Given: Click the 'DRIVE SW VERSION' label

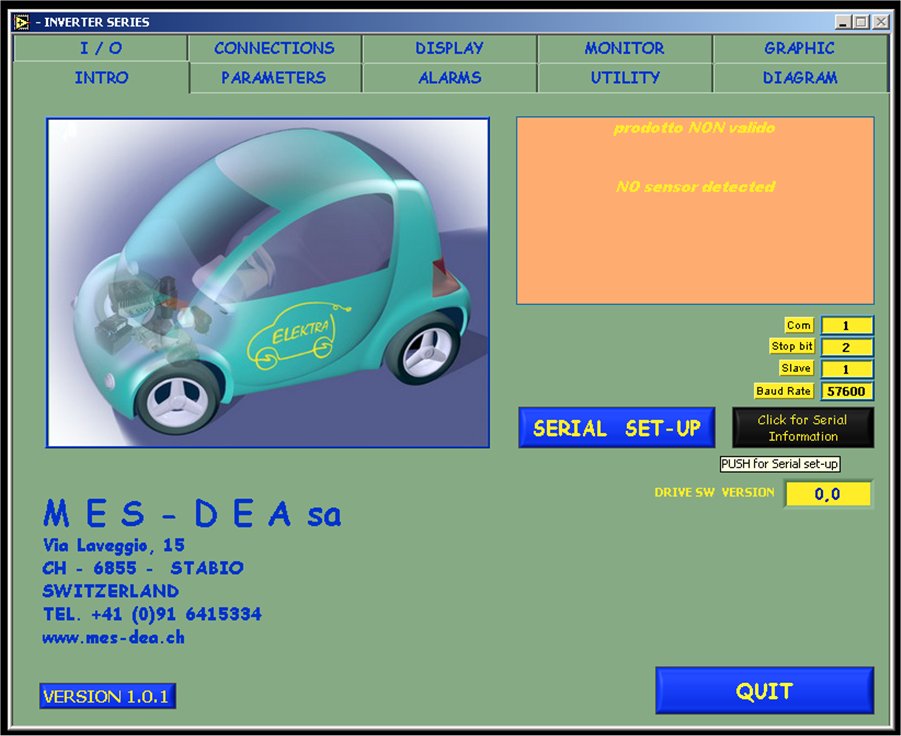Looking at the screenshot, I should [714, 492].
